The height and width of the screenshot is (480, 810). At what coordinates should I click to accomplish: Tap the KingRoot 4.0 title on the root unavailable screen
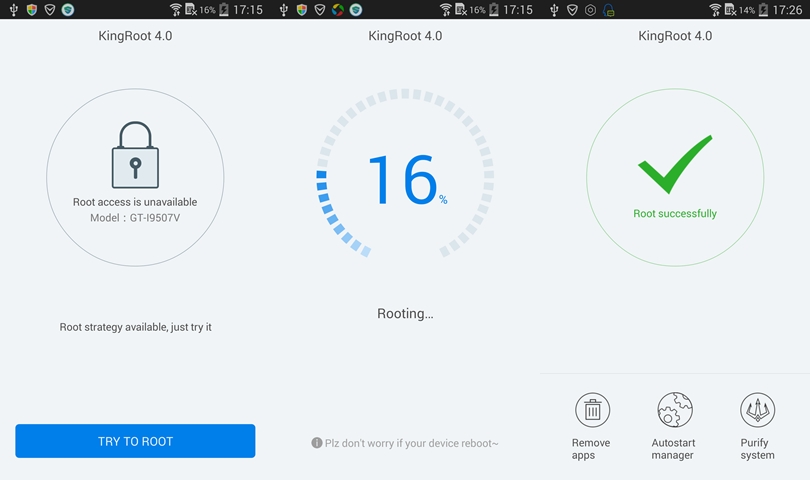click(x=135, y=36)
